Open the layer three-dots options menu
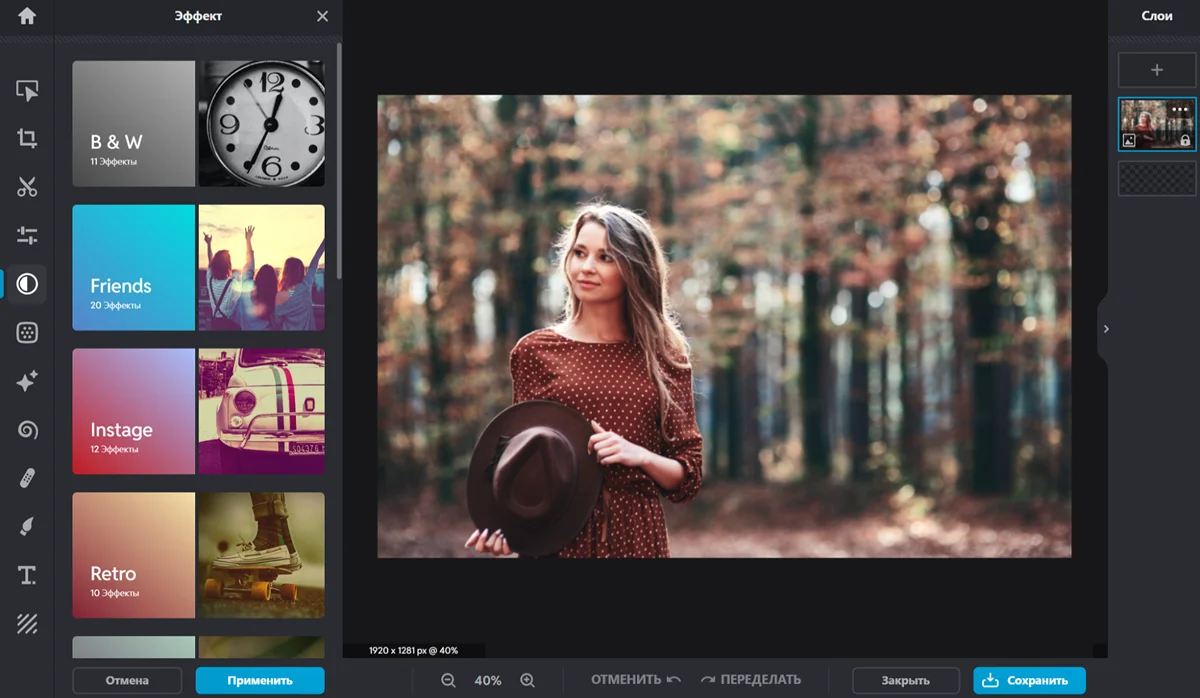 1180,109
